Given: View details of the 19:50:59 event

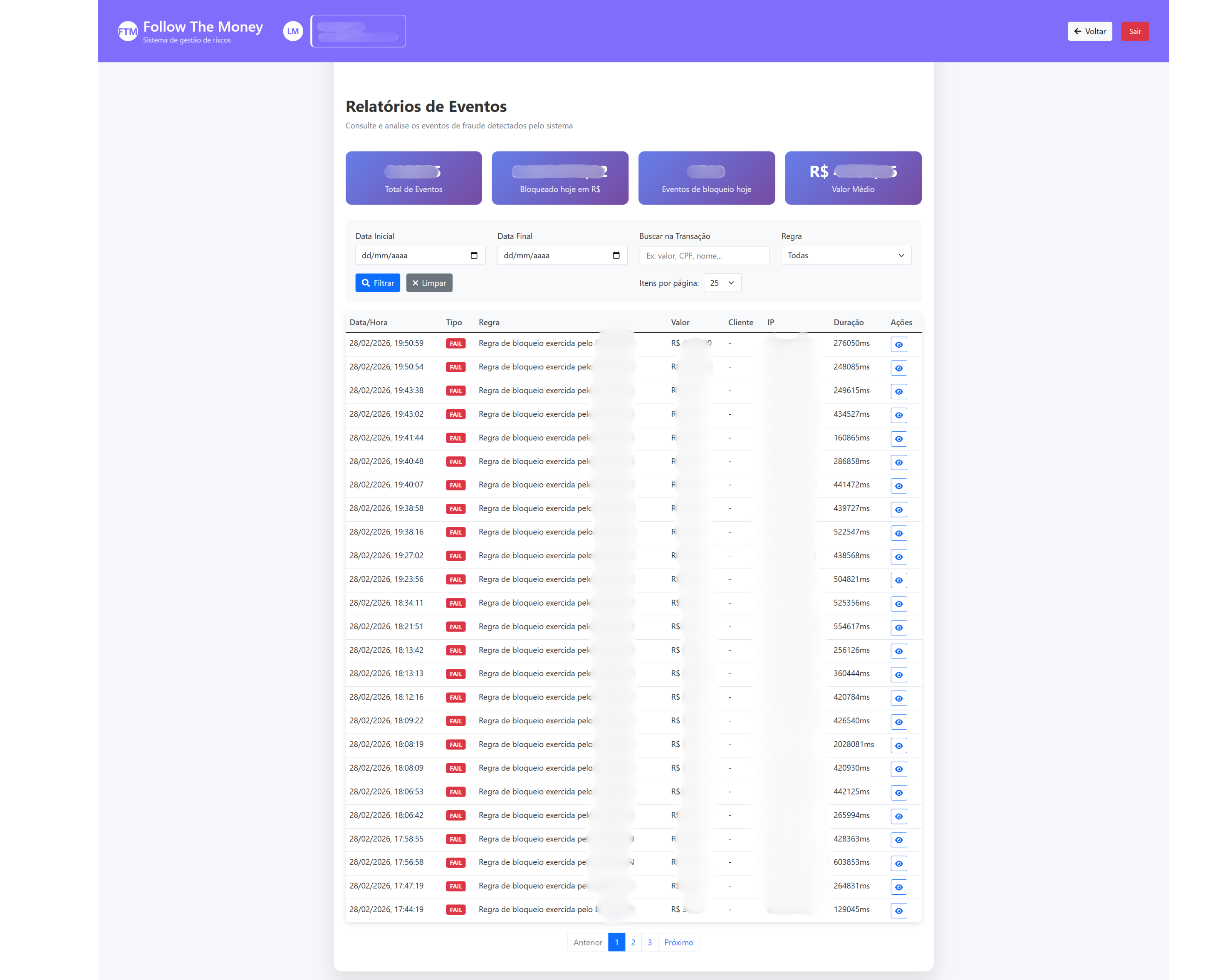Looking at the screenshot, I should click(x=898, y=344).
